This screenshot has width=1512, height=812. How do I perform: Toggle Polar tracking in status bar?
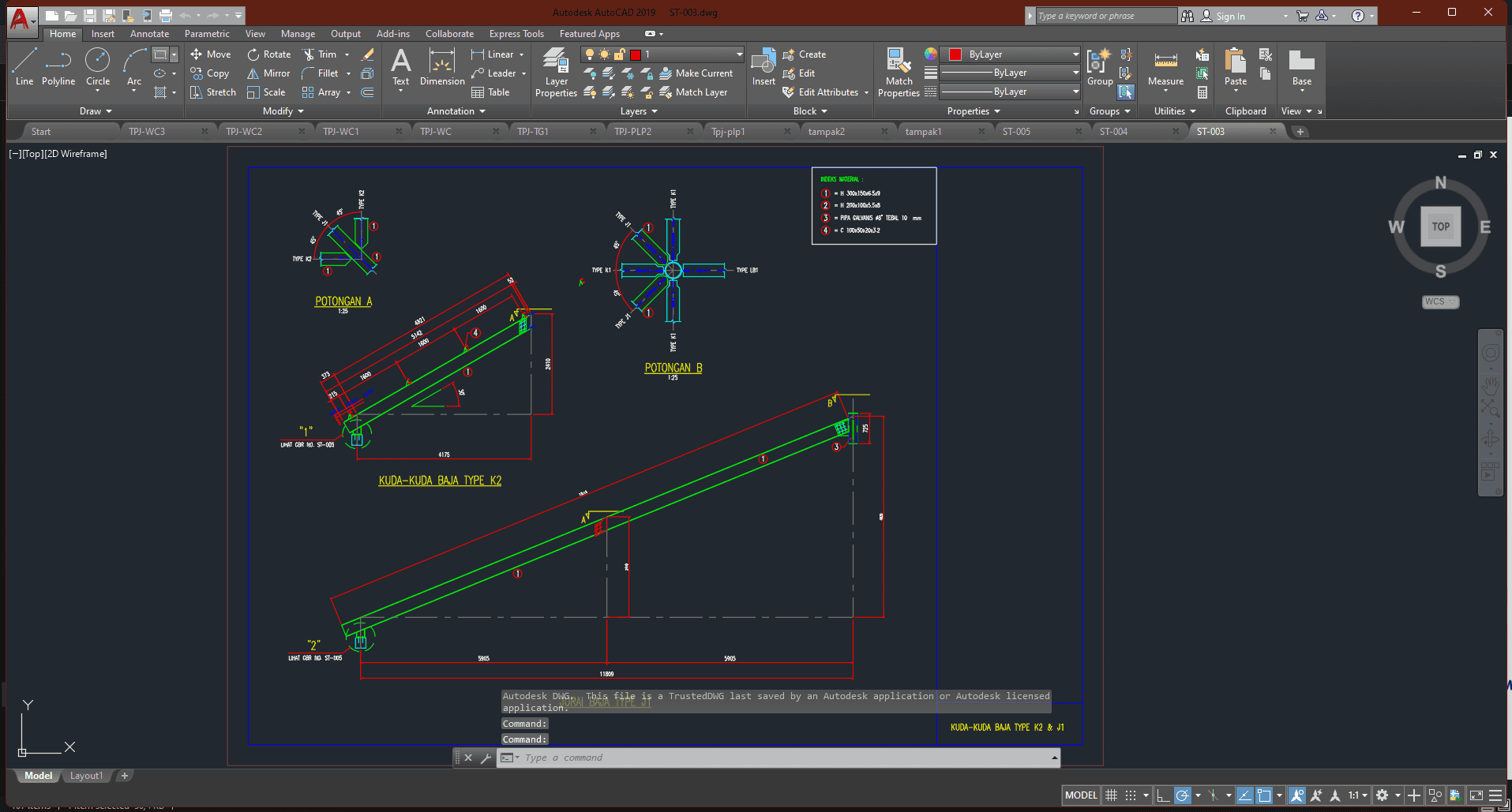(1182, 795)
